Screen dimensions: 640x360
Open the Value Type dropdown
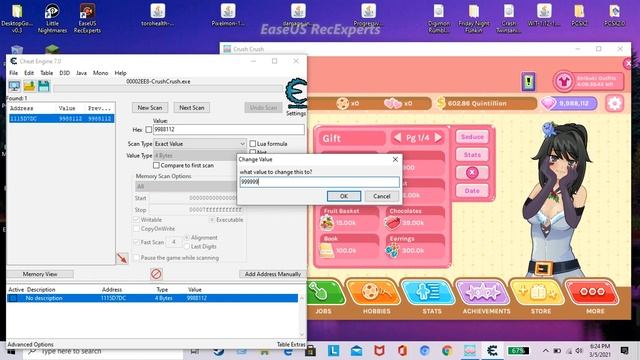click(200, 156)
